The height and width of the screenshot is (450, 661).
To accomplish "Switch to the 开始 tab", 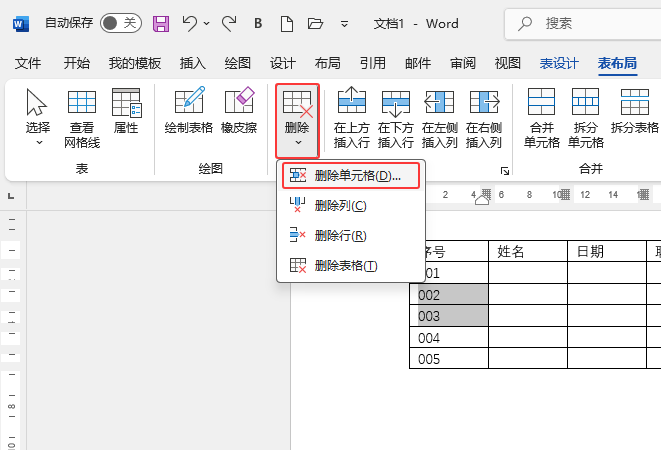I will (77, 63).
